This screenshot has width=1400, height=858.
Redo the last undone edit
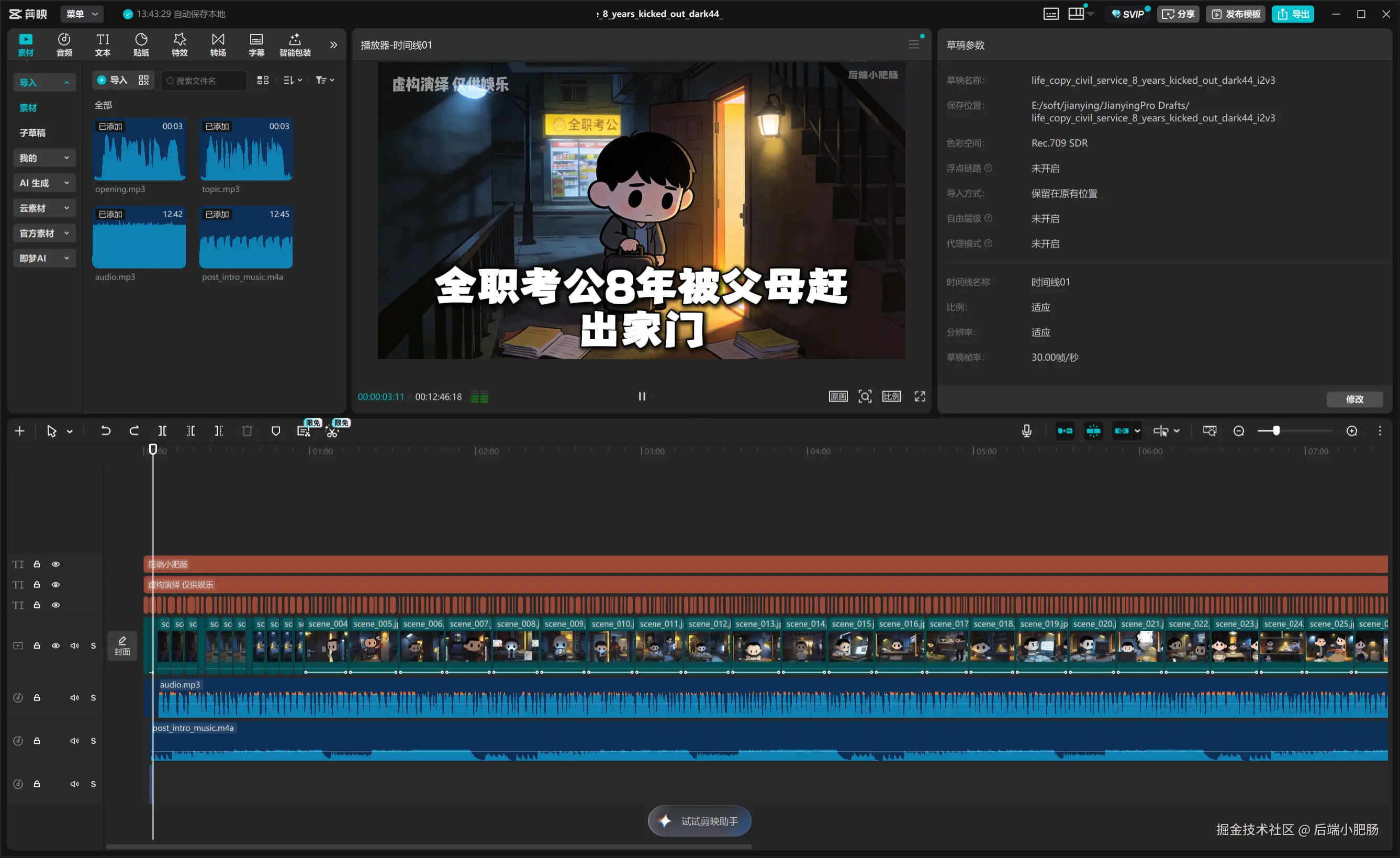134,431
